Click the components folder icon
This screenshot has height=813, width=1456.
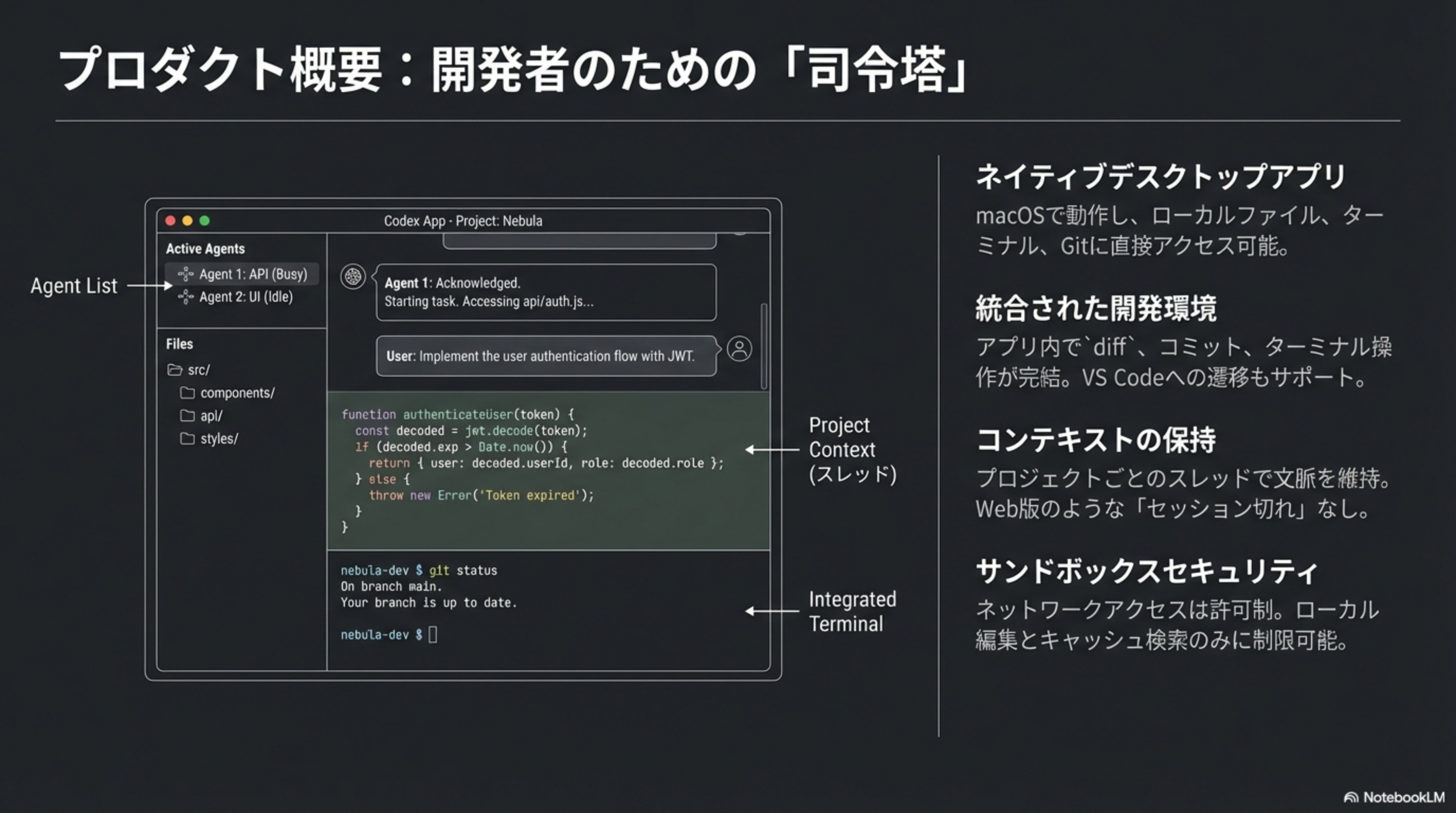point(187,393)
